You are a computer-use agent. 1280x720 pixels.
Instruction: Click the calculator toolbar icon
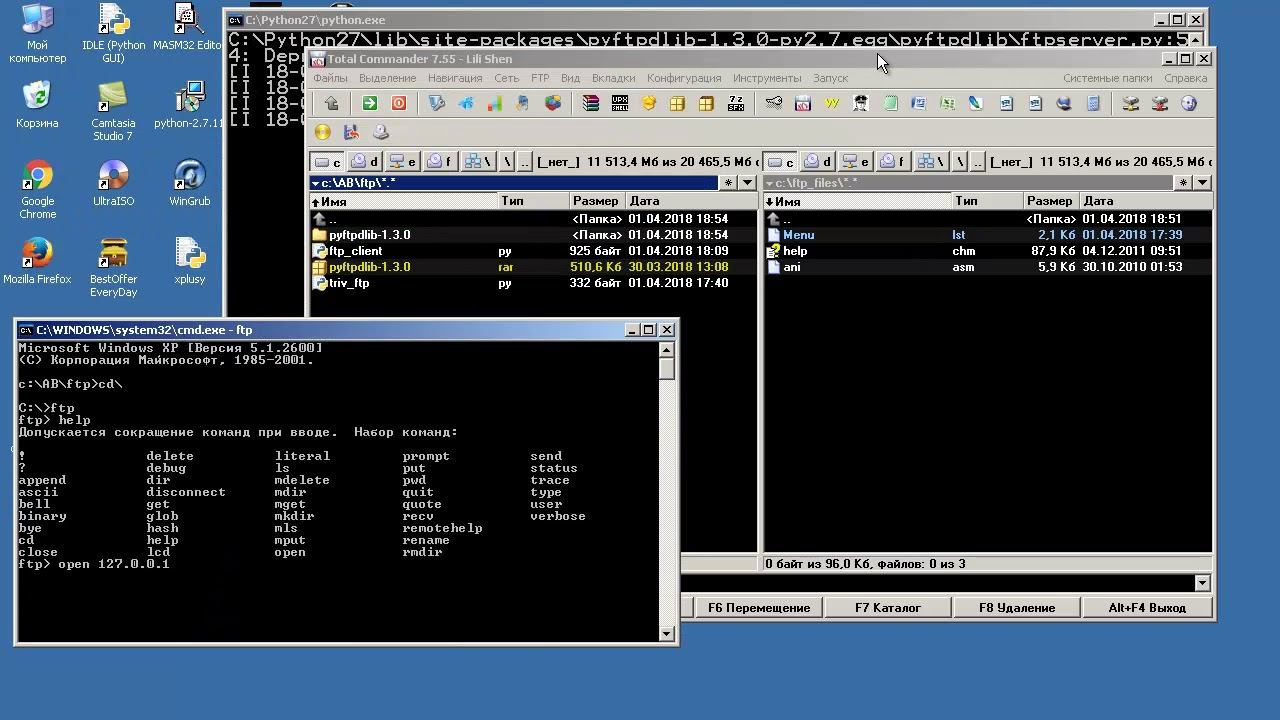click(1093, 103)
